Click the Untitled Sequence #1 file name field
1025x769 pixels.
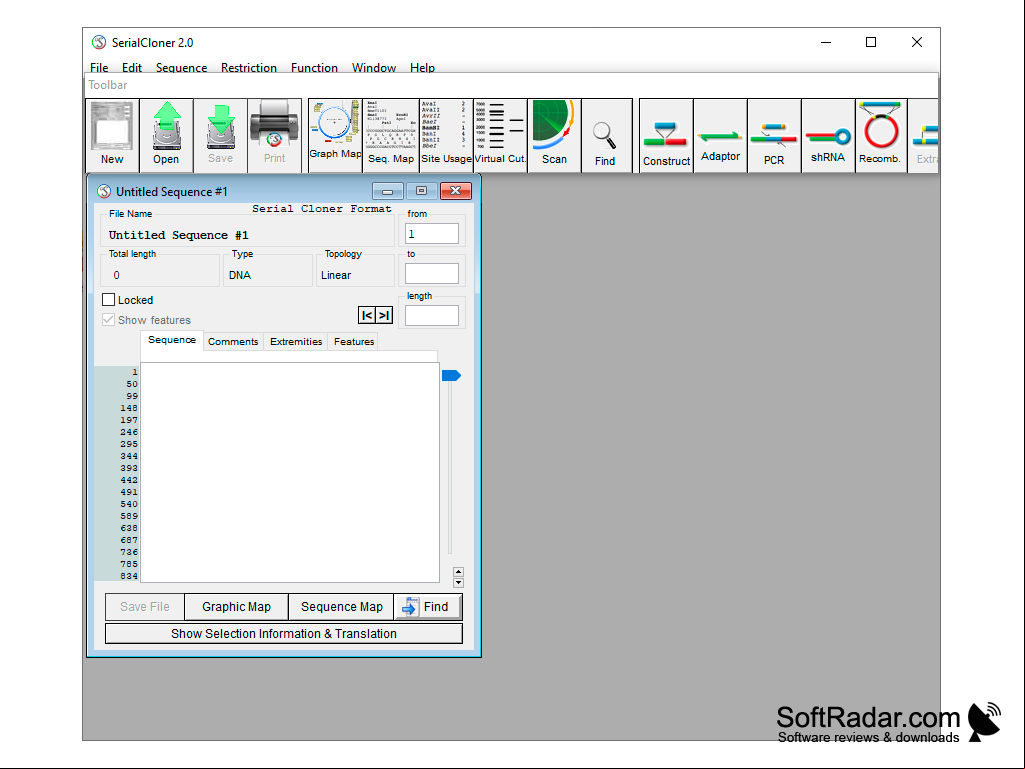tap(248, 235)
